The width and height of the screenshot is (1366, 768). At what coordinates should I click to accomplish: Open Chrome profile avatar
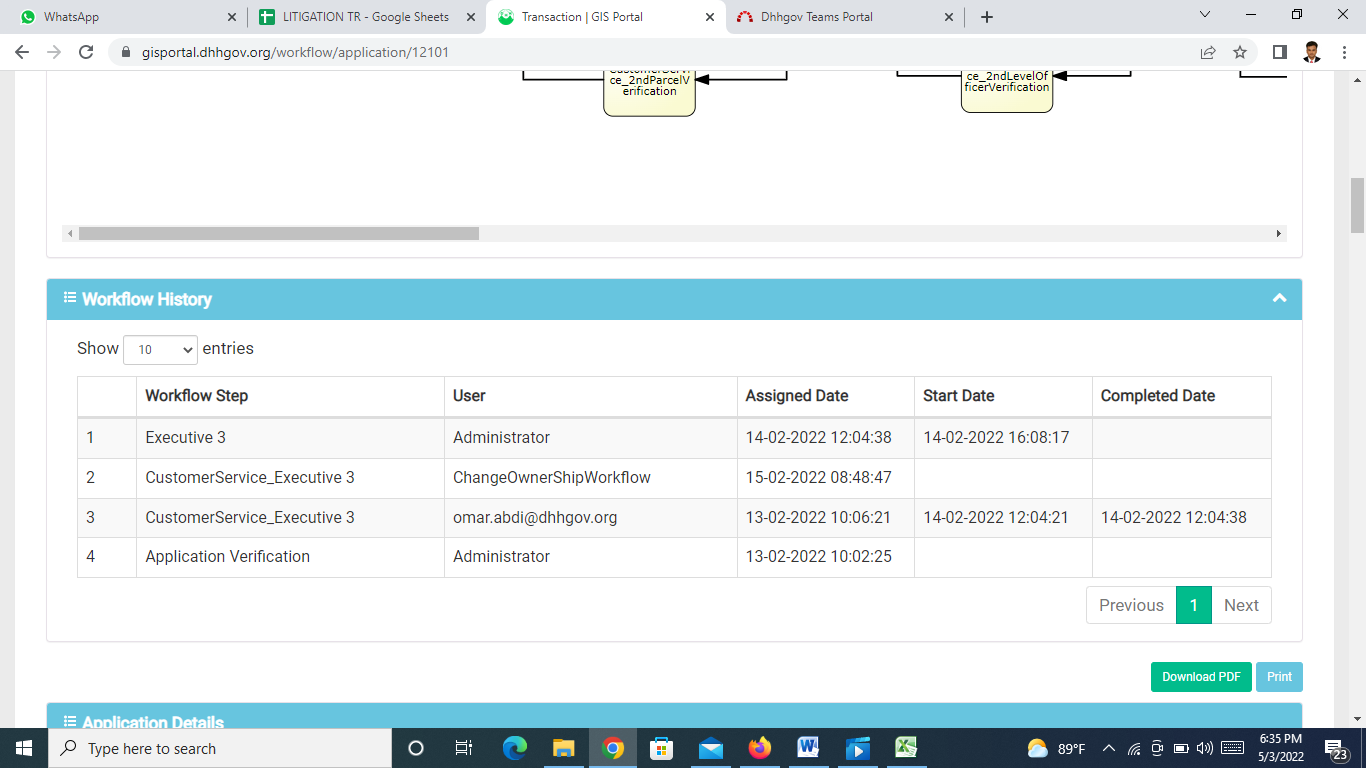(1312, 52)
